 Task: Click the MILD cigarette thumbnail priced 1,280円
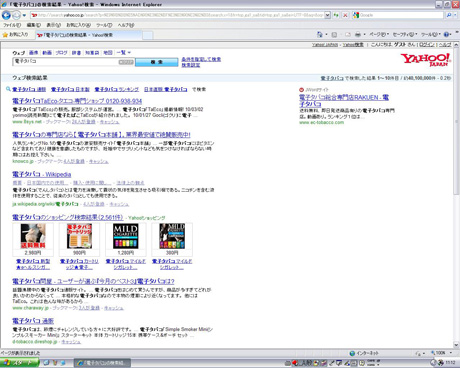click(x=125, y=236)
